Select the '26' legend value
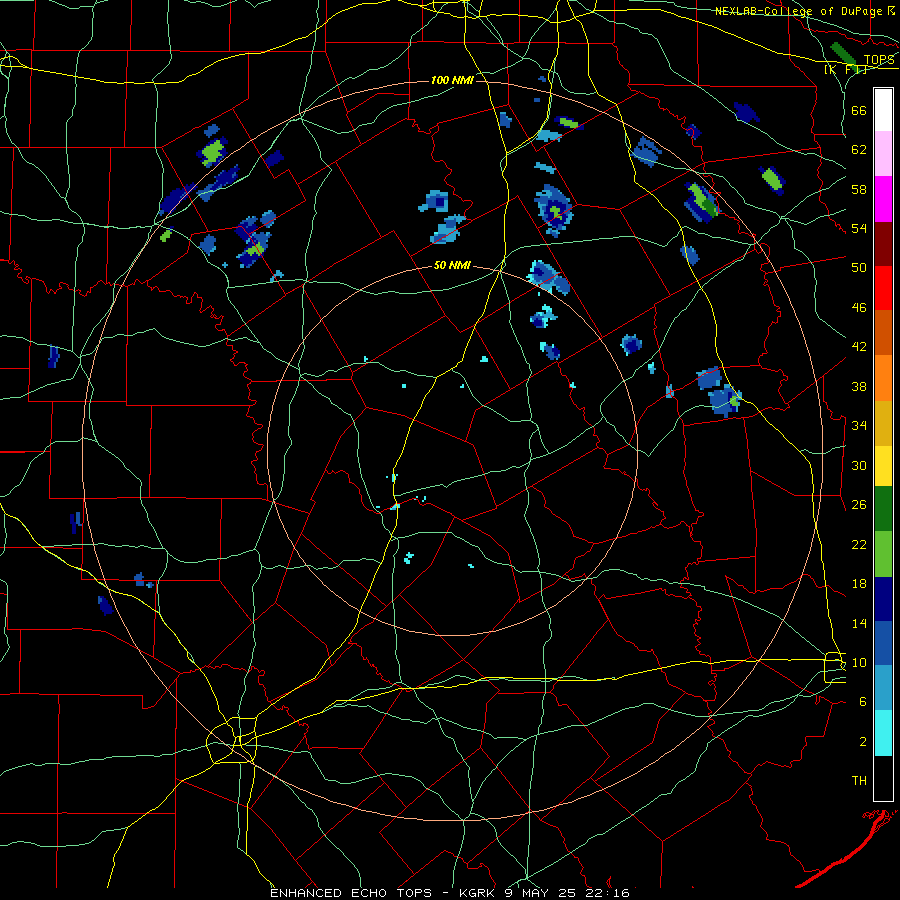This screenshot has height=900, width=900. coord(859,505)
